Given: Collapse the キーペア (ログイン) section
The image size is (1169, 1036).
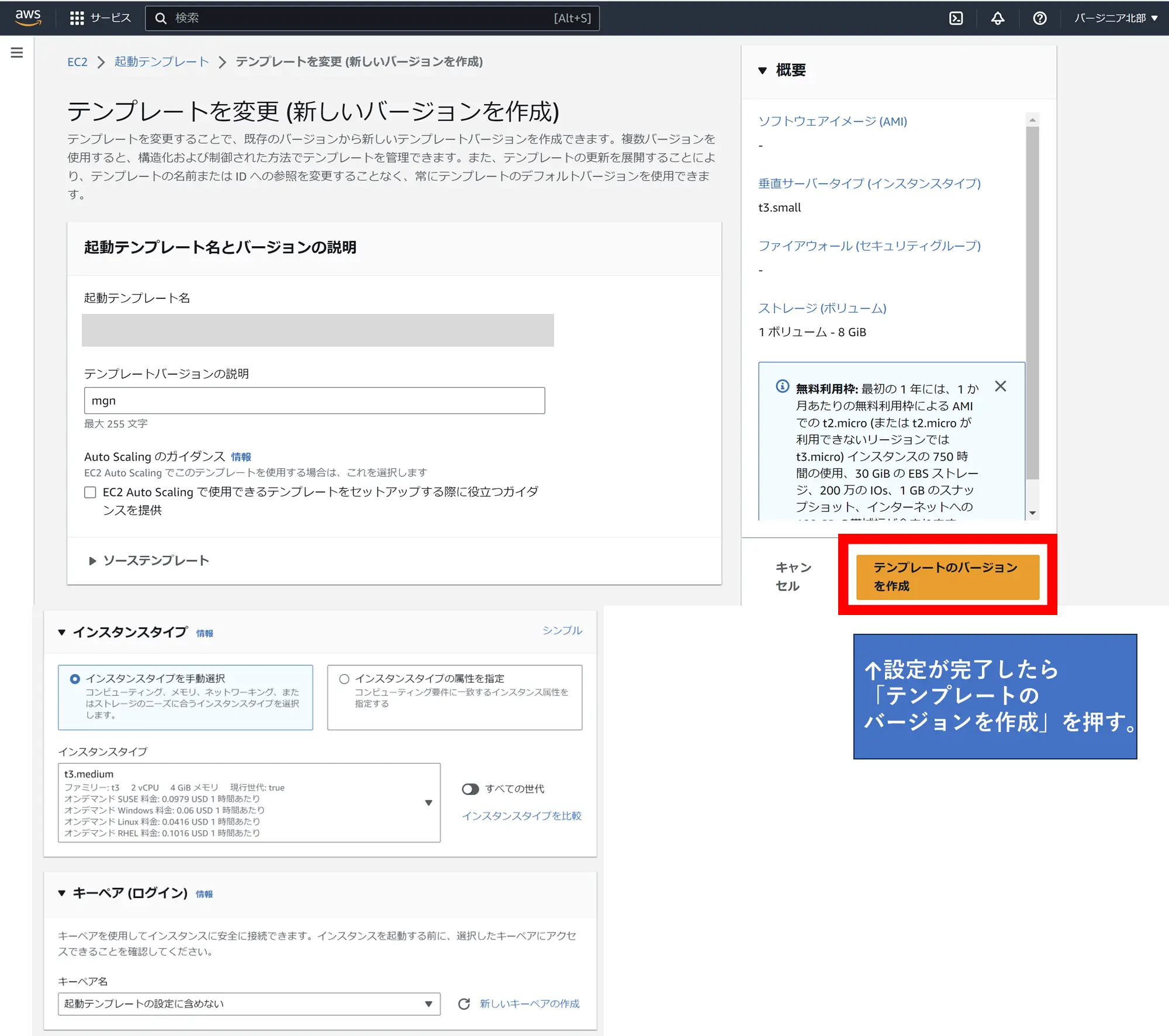Looking at the screenshot, I should pos(62,893).
